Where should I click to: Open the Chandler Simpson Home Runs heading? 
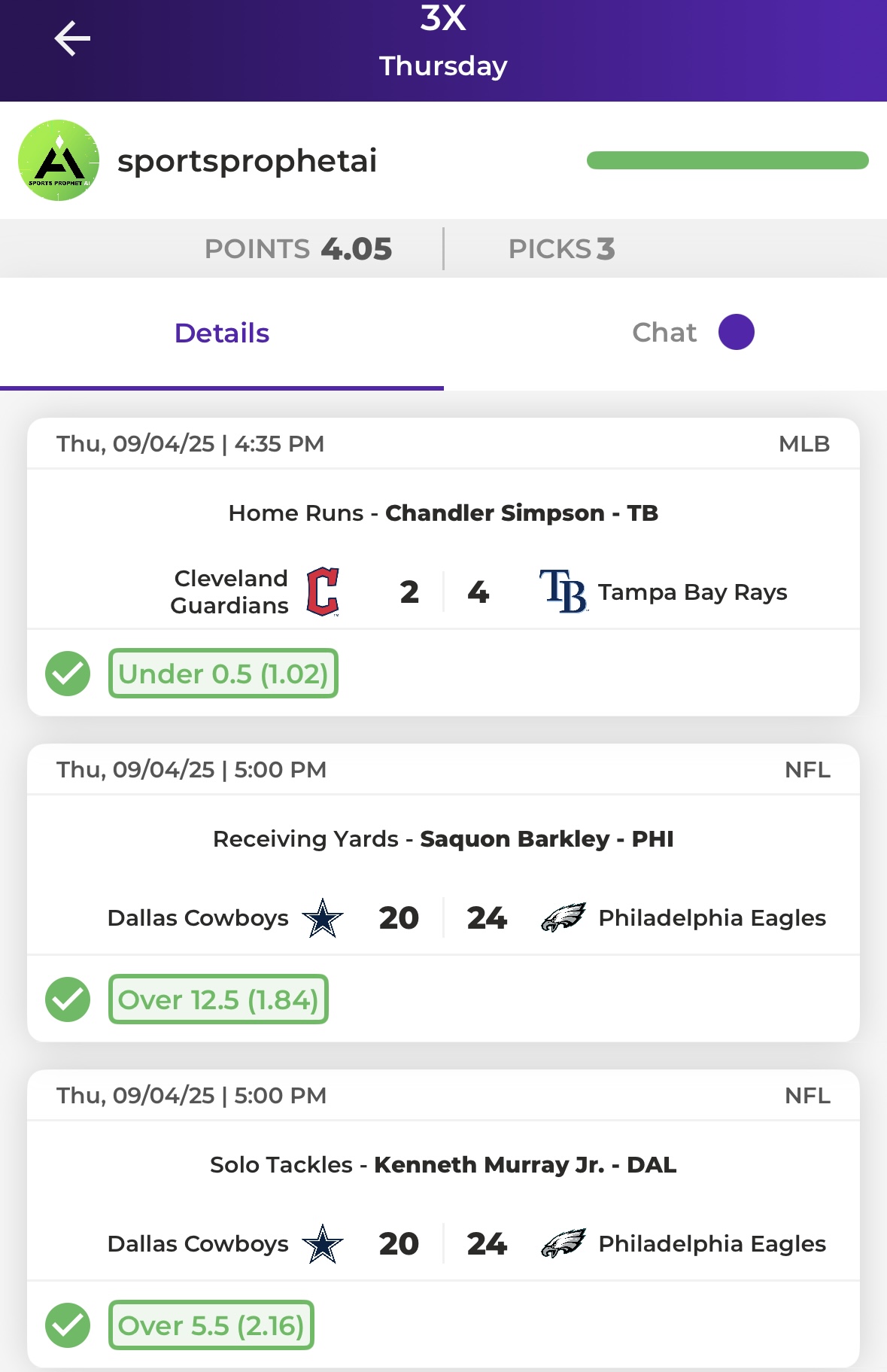[443, 513]
